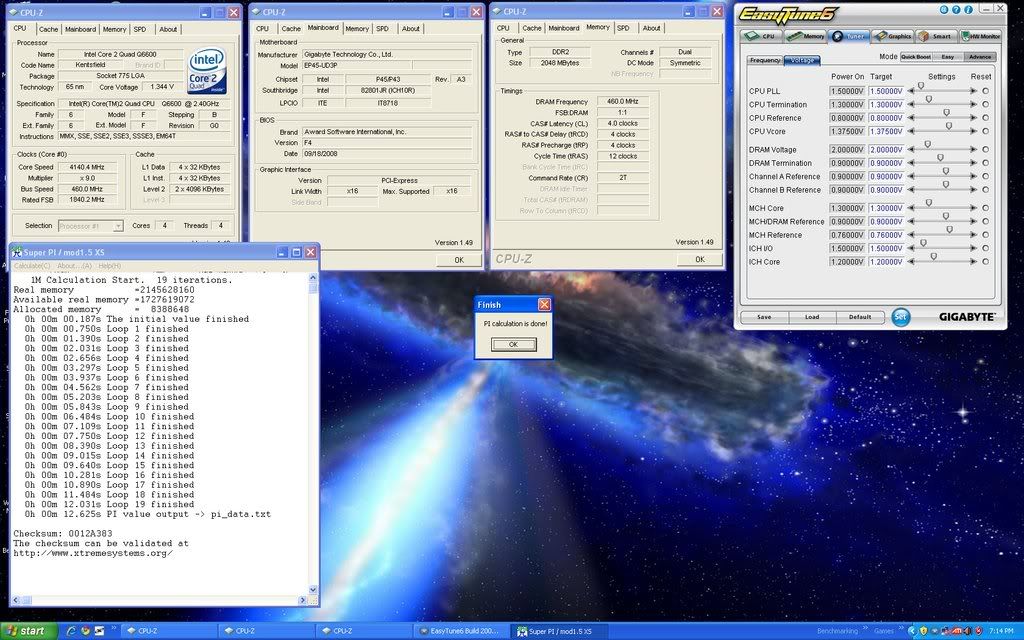Select the reset radio for ICH Core

tap(985, 261)
